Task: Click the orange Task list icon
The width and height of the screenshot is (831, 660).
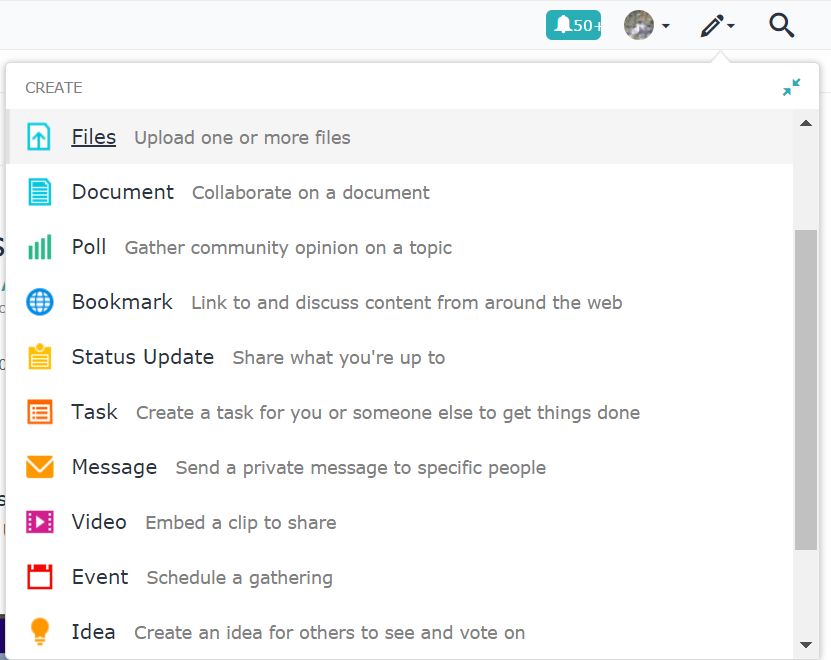Action: [x=40, y=412]
